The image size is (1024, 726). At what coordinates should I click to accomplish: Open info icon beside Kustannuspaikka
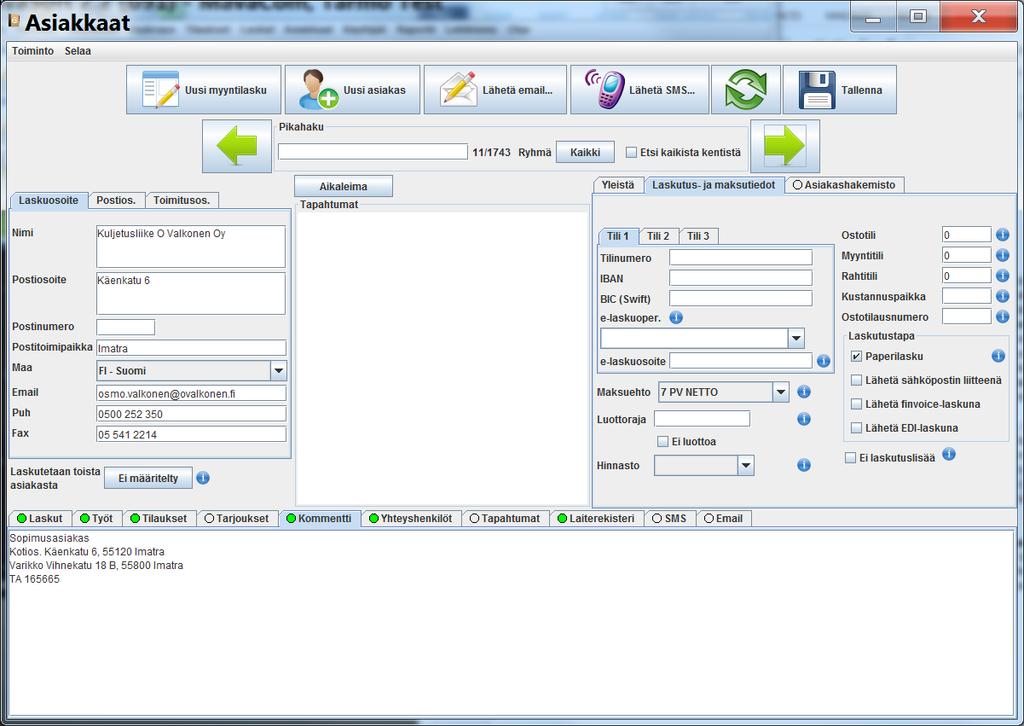point(1002,296)
